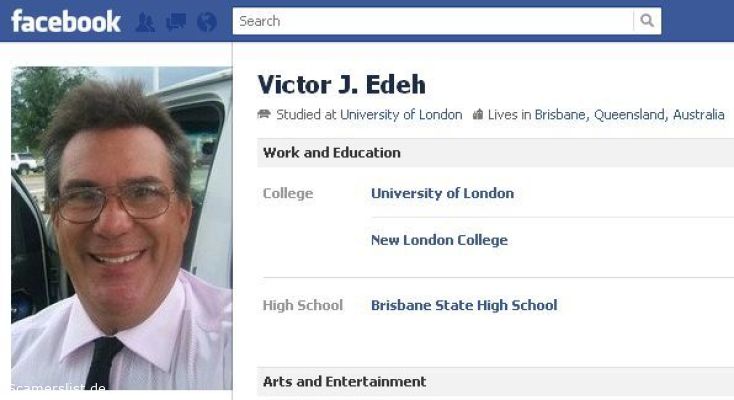Select the Arts and Entertainment section header

click(x=496, y=382)
